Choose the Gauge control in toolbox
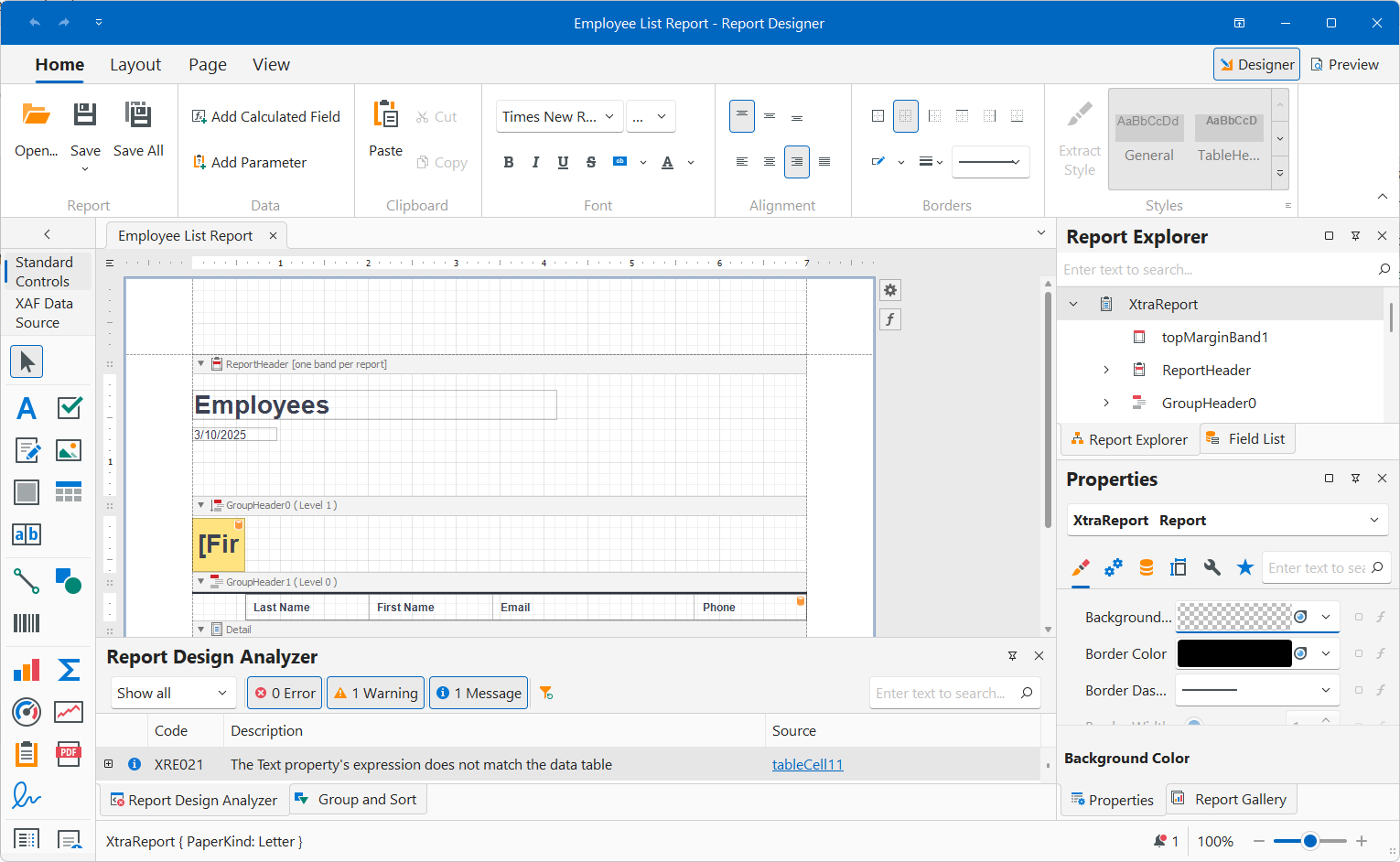This screenshot has width=1400, height=862. [x=27, y=711]
